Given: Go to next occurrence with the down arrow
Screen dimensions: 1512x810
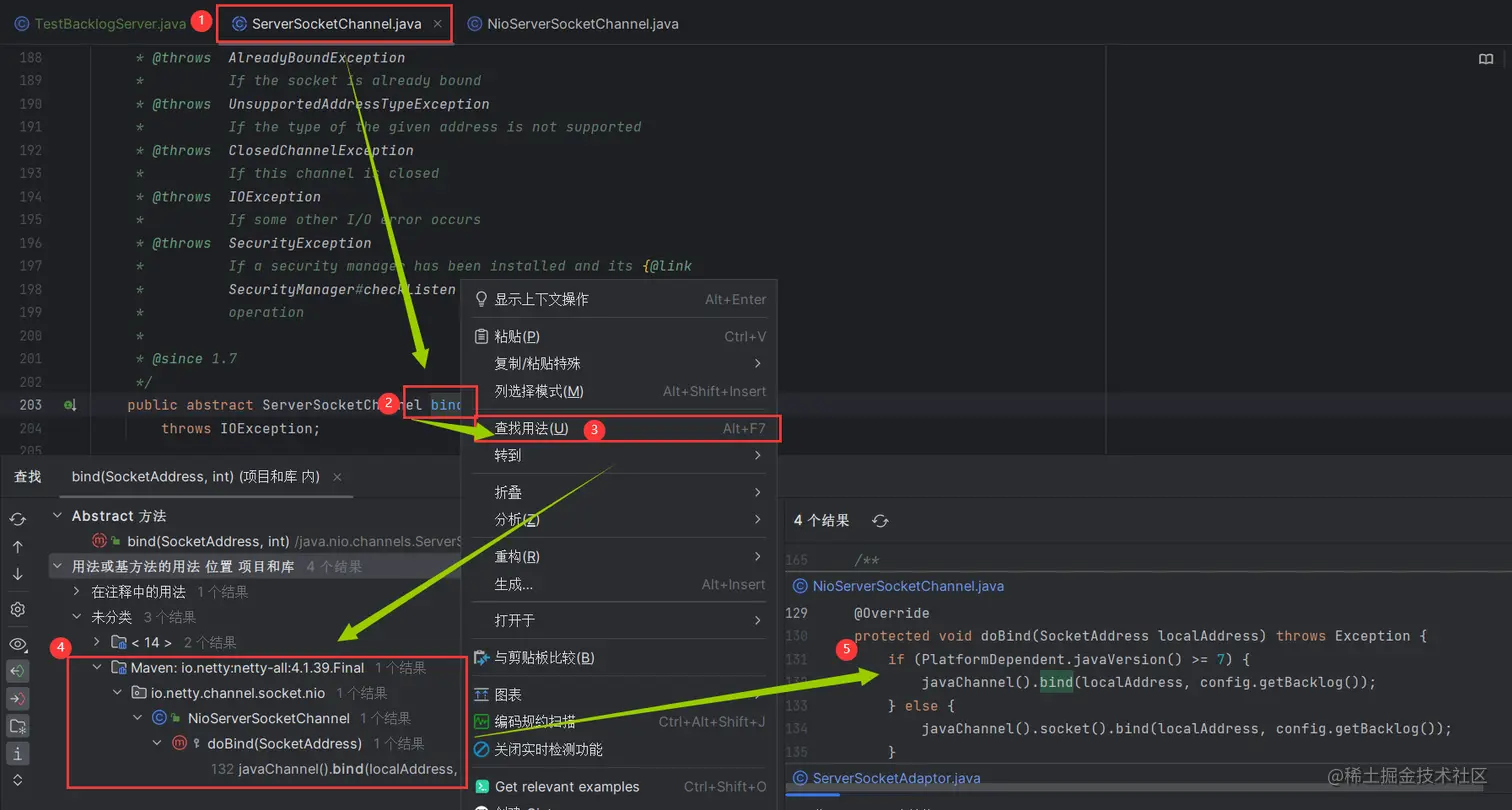Looking at the screenshot, I should pos(17,574).
